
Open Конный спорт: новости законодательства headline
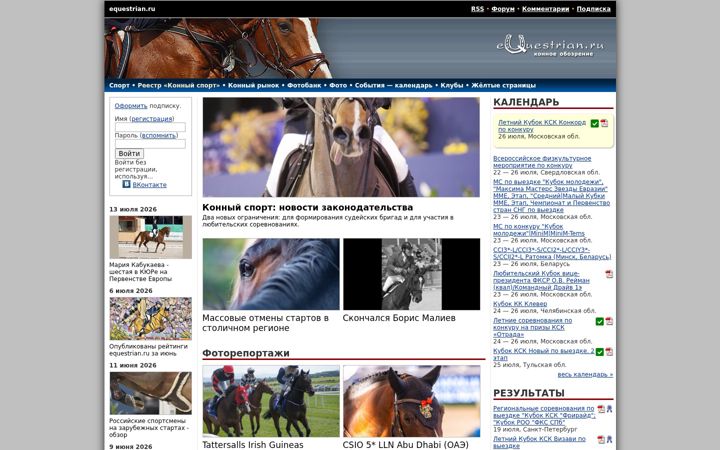[x=308, y=208]
